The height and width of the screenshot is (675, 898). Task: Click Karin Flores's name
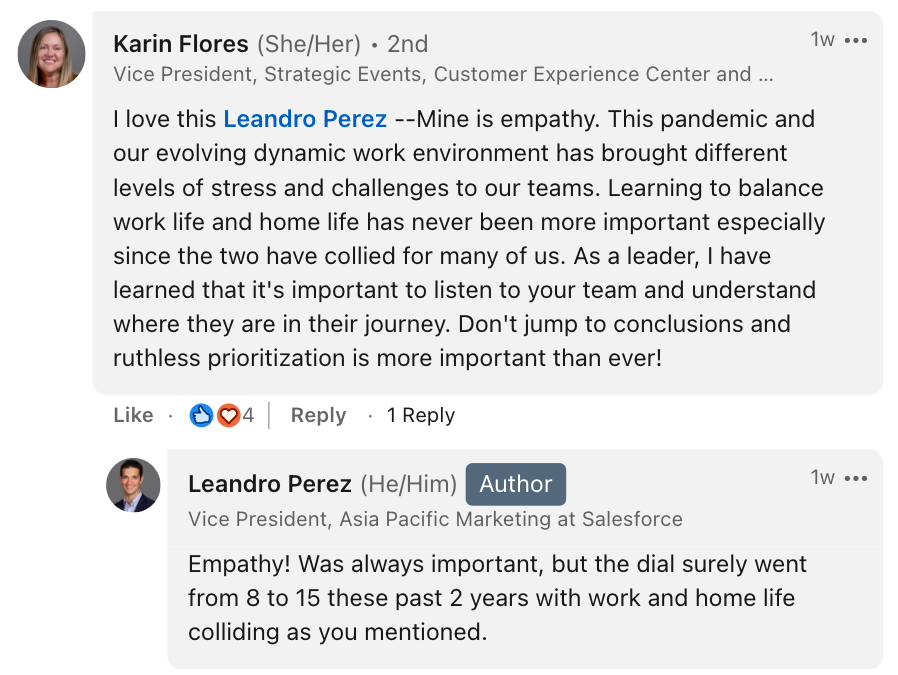[x=181, y=43]
